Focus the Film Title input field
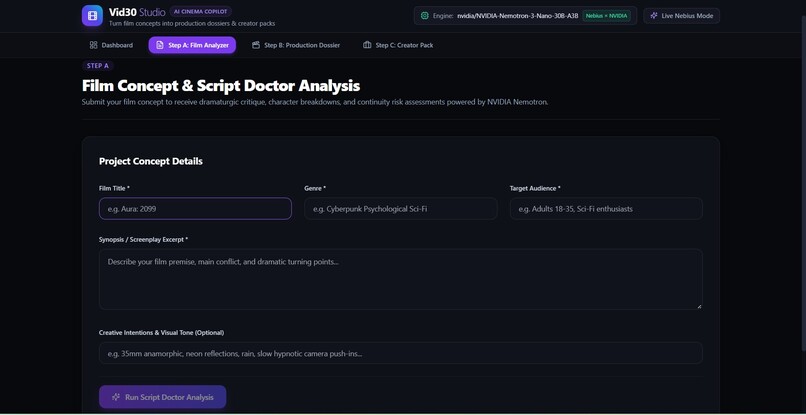 195,209
